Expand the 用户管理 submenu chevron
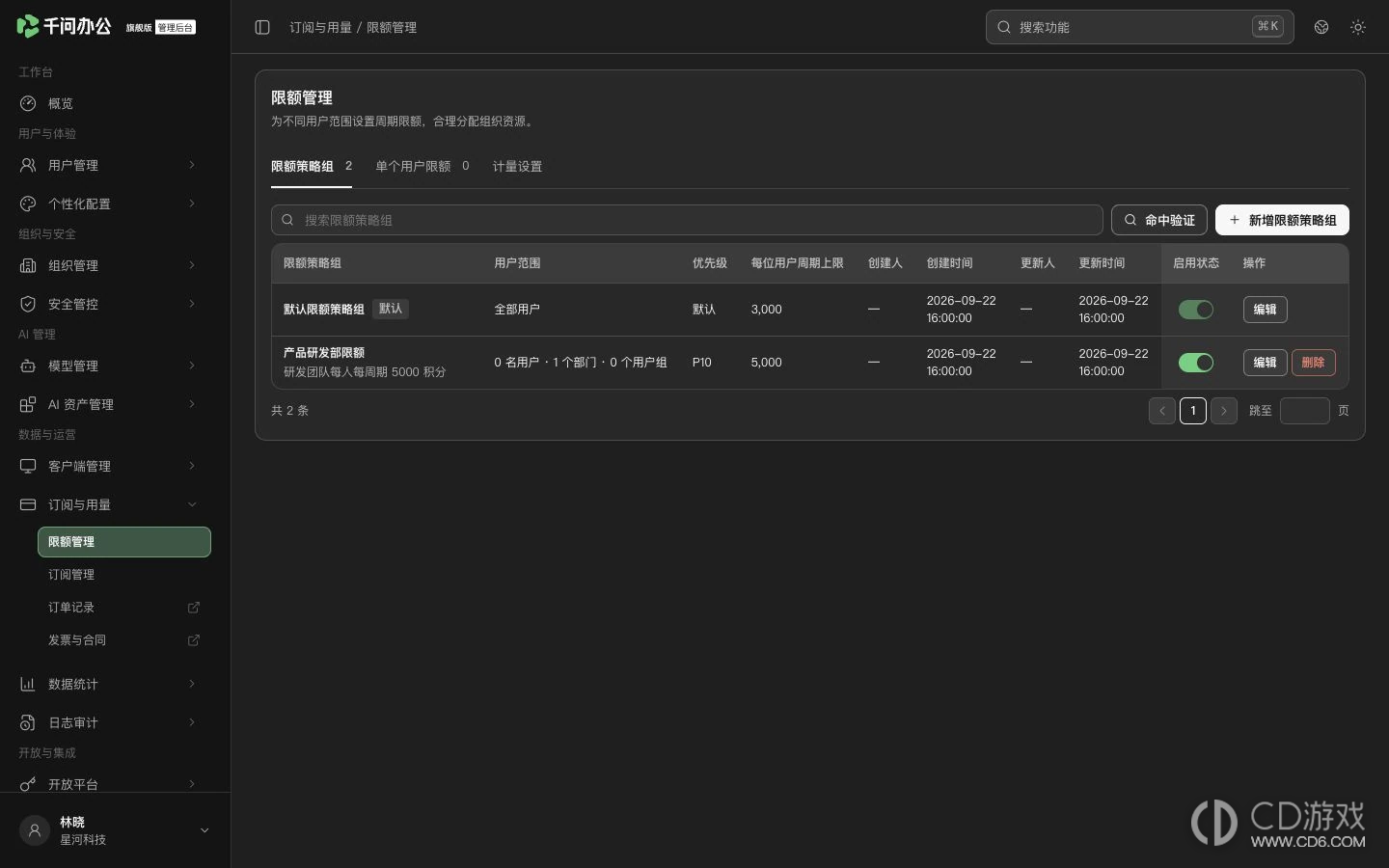The image size is (1389, 868). 192,165
